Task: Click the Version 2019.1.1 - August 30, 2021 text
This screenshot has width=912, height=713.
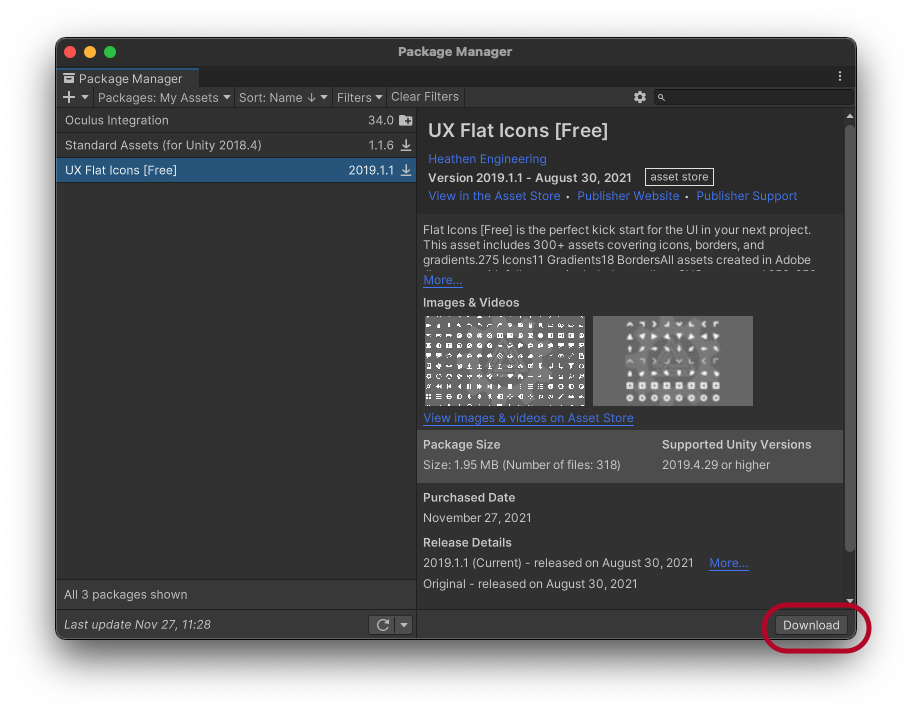Action: coord(530,178)
